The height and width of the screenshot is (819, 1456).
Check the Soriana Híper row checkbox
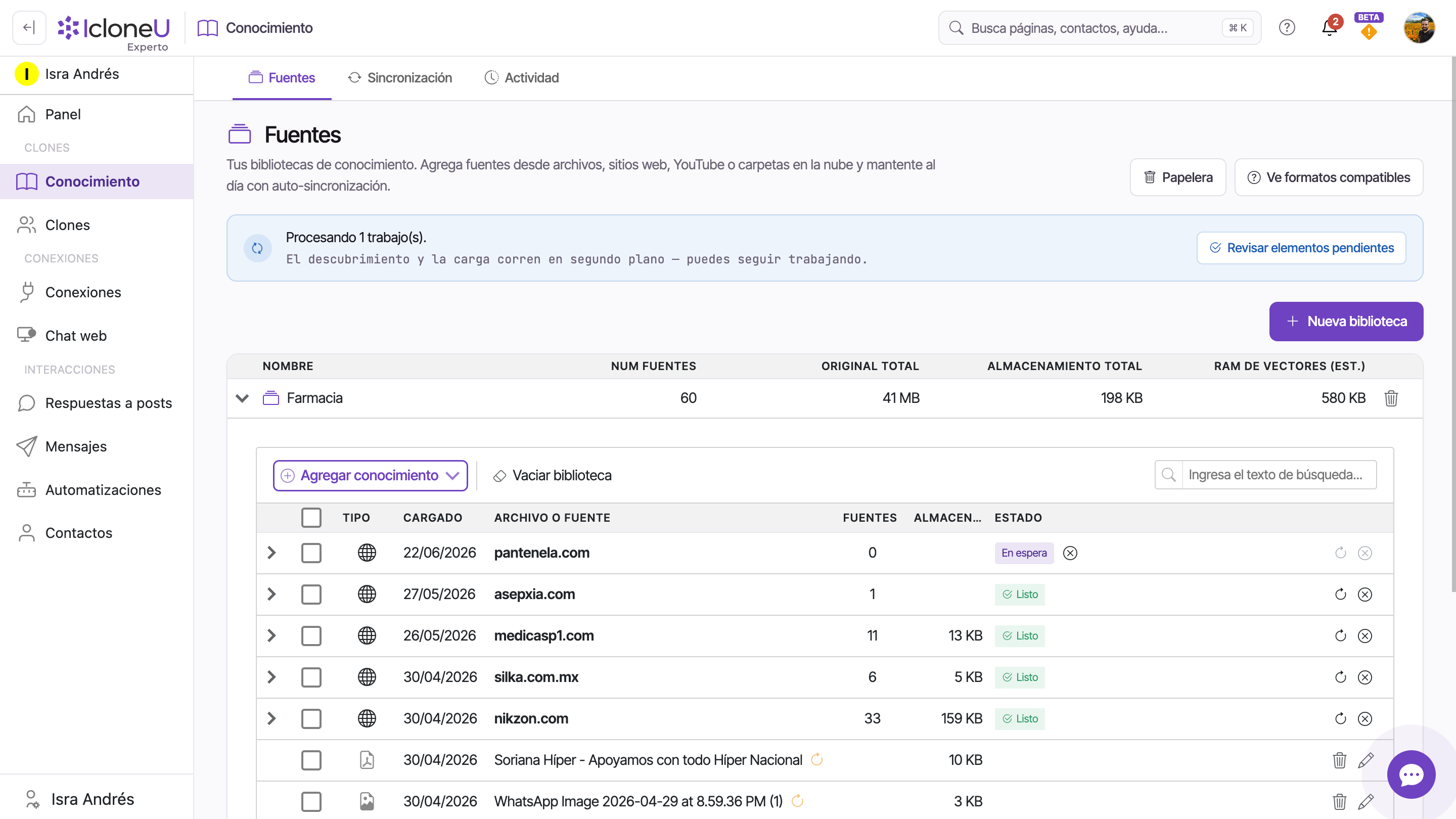pos(311,760)
